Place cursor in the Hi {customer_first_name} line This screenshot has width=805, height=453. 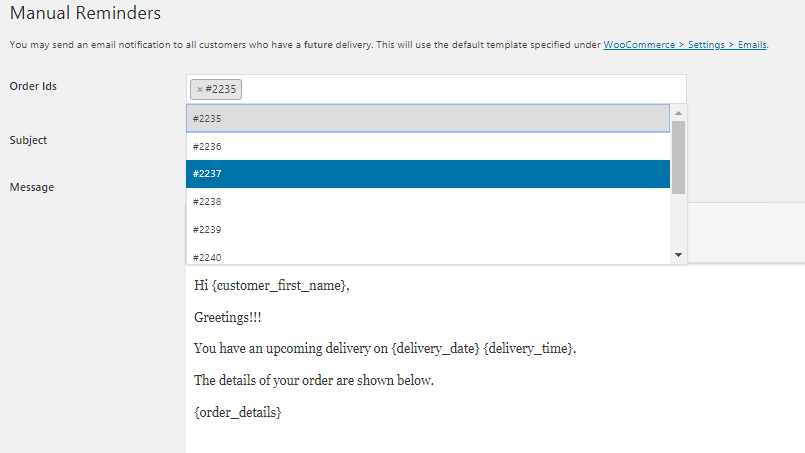272,286
